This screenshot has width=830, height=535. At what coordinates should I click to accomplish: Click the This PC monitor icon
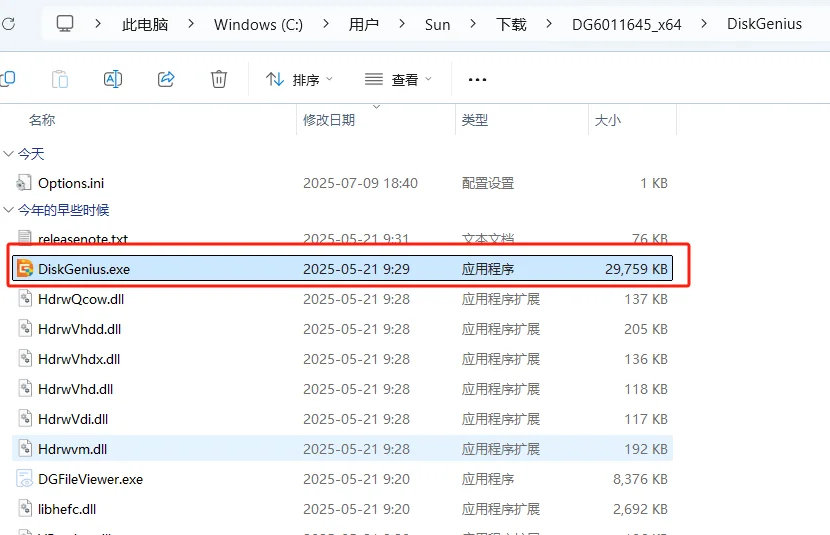point(65,24)
